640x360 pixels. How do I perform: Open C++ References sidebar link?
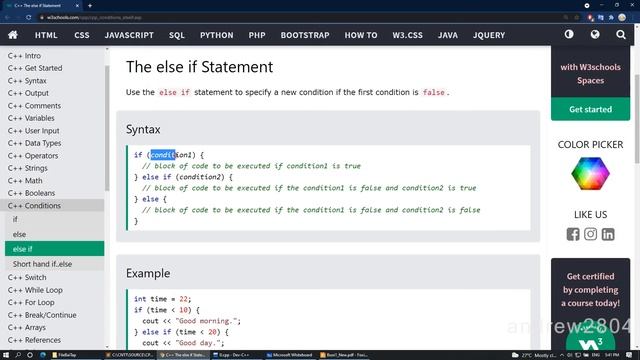coord(34,340)
